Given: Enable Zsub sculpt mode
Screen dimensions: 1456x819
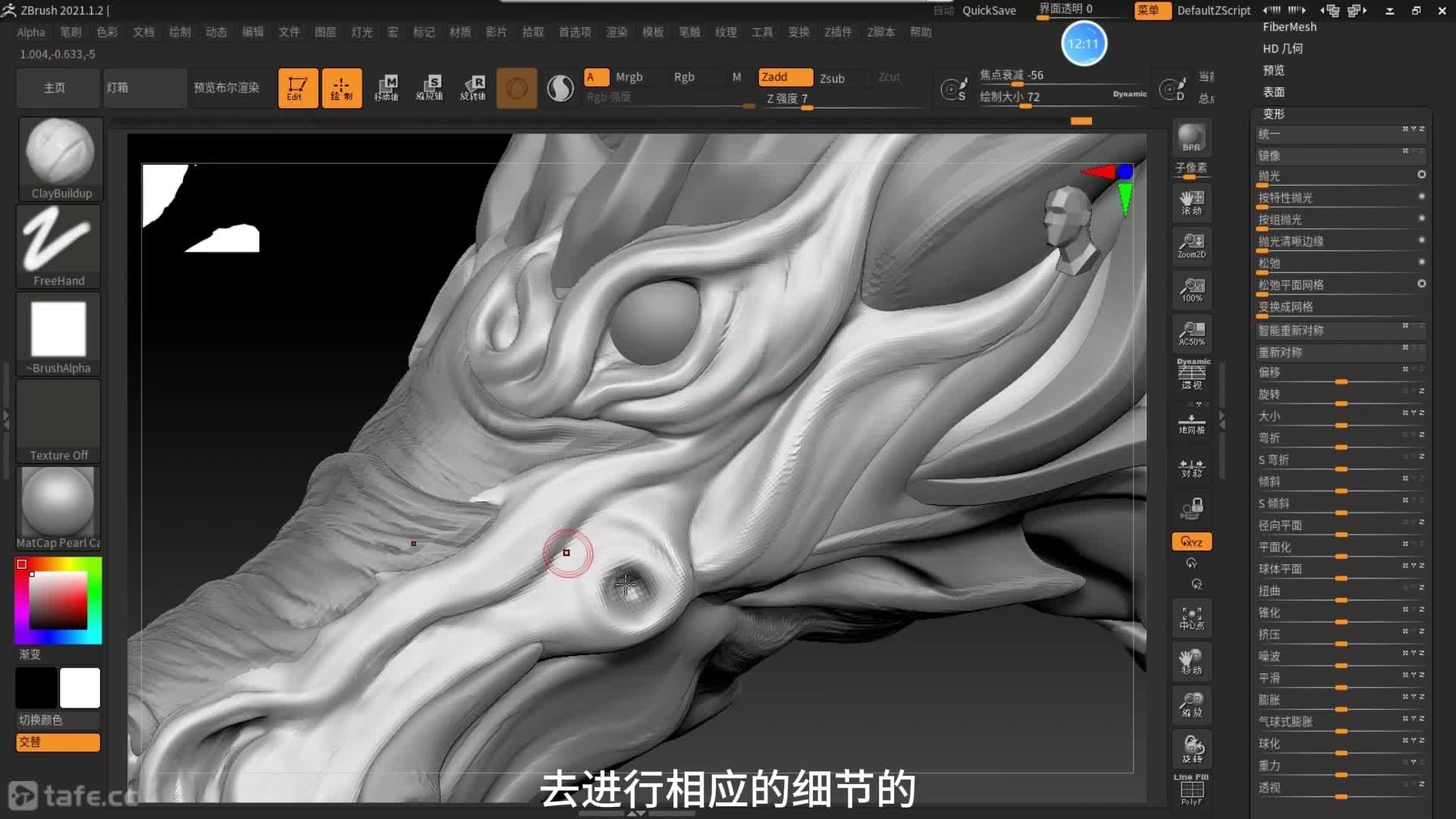Looking at the screenshot, I should coord(832,78).
